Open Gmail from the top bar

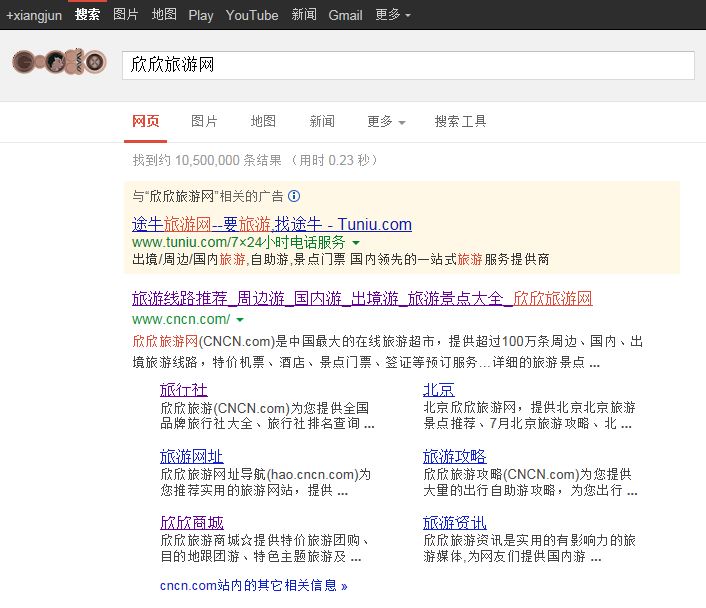(x=345, y=15)
